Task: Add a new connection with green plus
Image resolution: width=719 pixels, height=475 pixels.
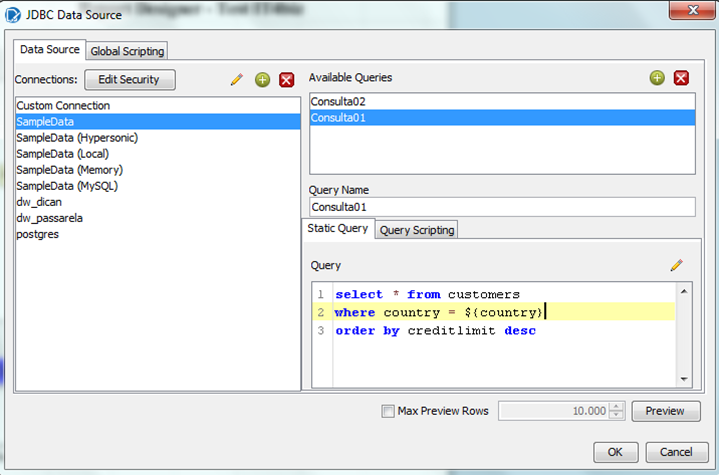Action: (x=262, y=79)
